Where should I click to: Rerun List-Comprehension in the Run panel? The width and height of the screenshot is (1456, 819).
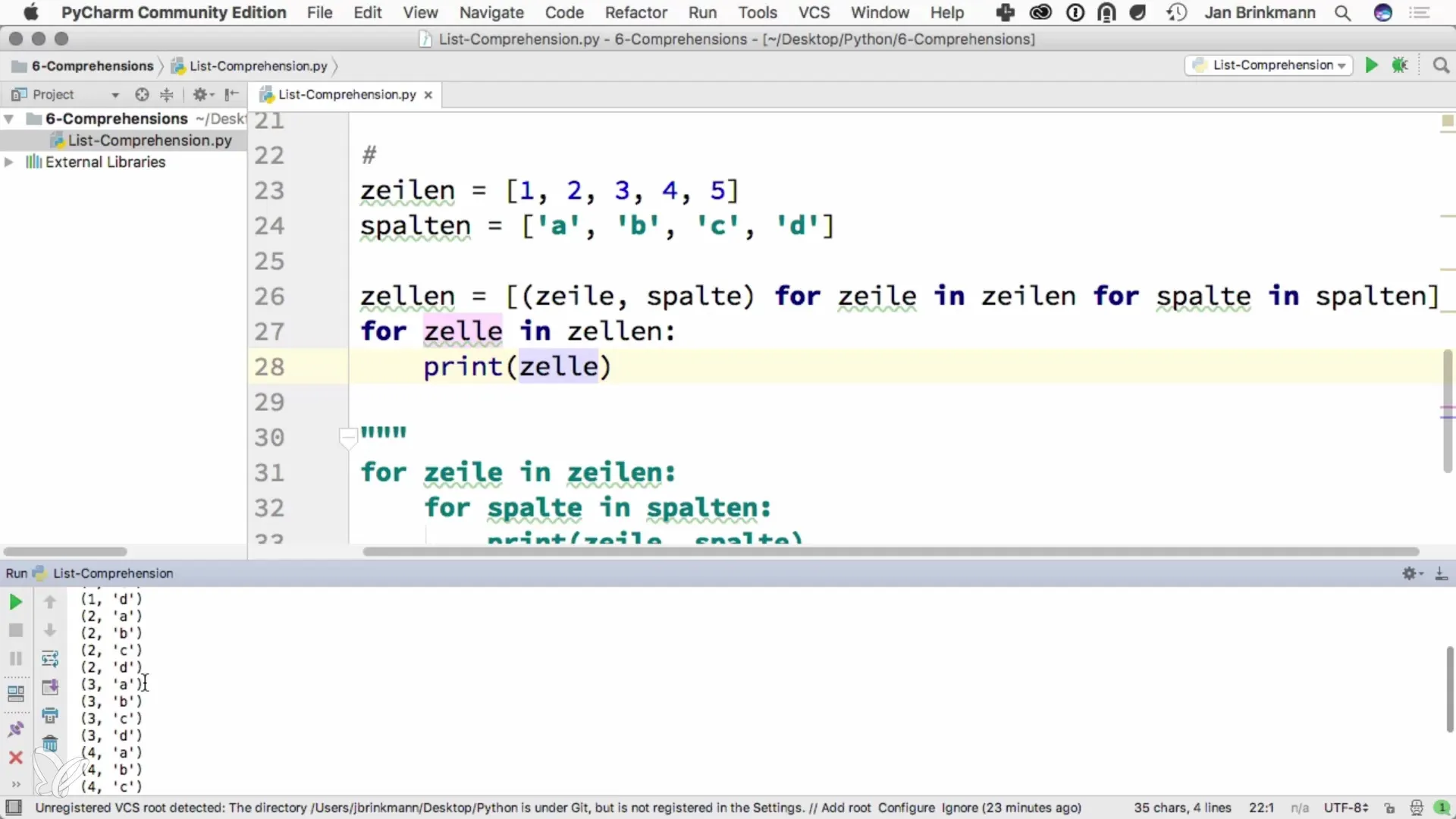pos(15,602)
